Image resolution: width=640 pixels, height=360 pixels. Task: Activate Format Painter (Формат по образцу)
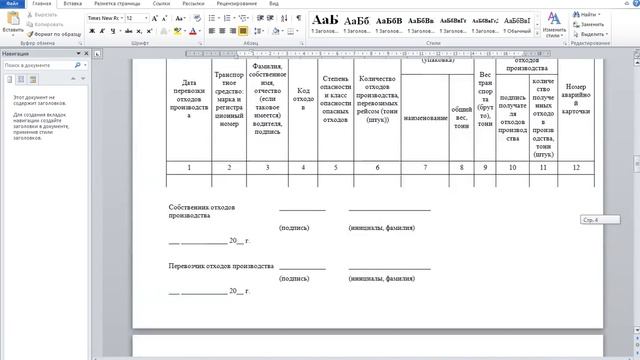(54, 34)
